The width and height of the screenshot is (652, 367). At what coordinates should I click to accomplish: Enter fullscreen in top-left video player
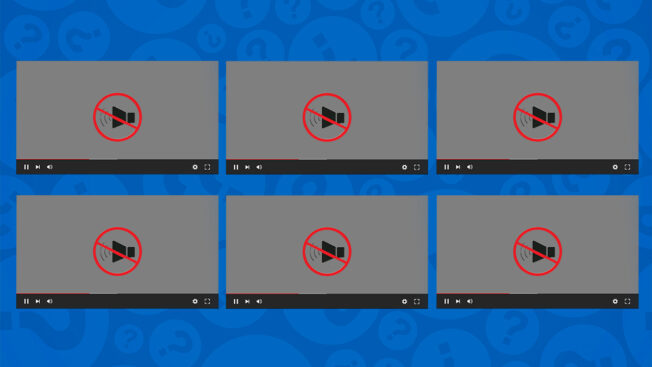click(207, 167)
